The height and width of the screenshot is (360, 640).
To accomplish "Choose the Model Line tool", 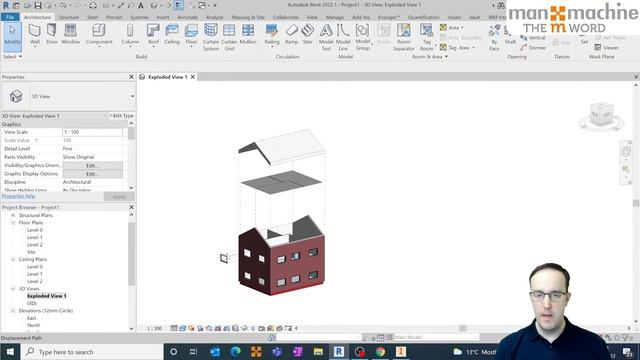I will pyautogui.click(x=343, y=37).
